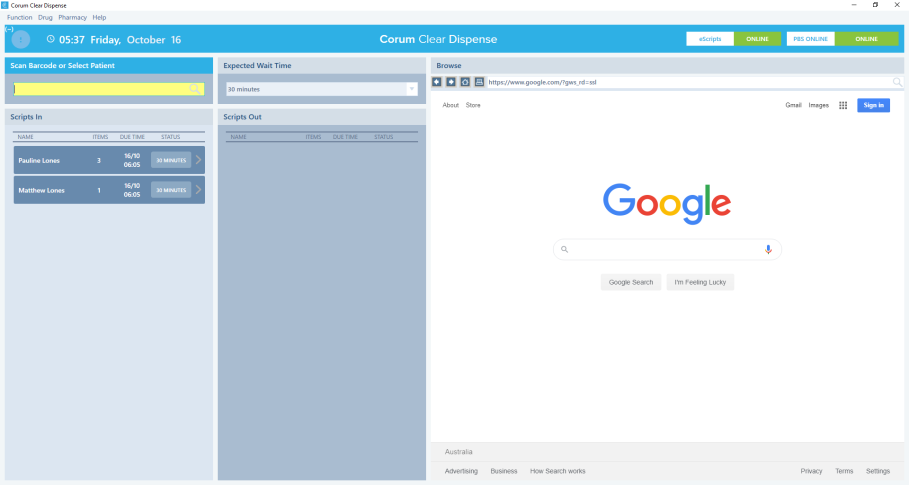Click search icon at end of URL bar
The height and width of the screenshot is (485, 909).
(897, 82)
